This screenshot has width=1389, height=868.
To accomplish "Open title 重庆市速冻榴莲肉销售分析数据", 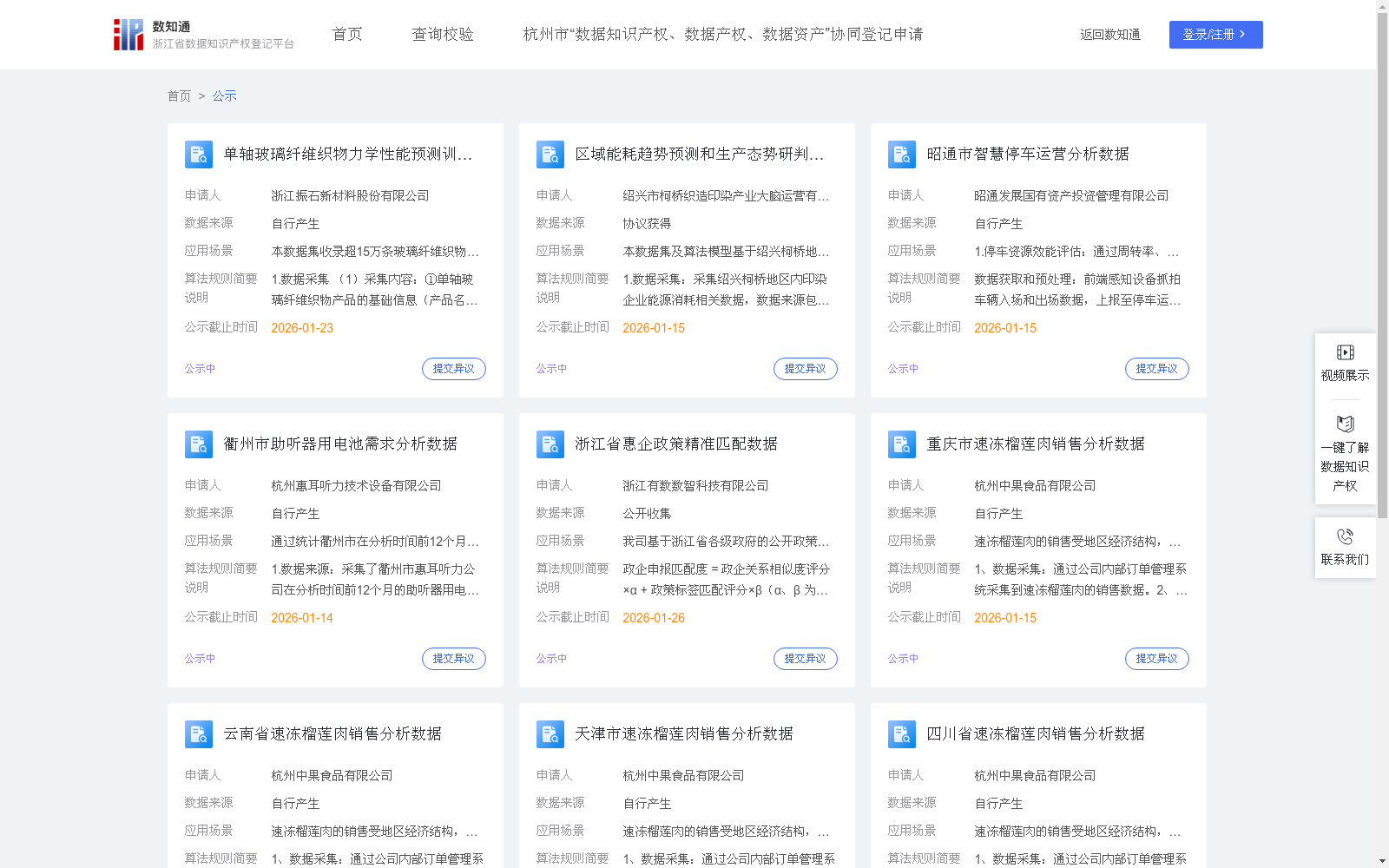I will click(x=1036, y=444).
